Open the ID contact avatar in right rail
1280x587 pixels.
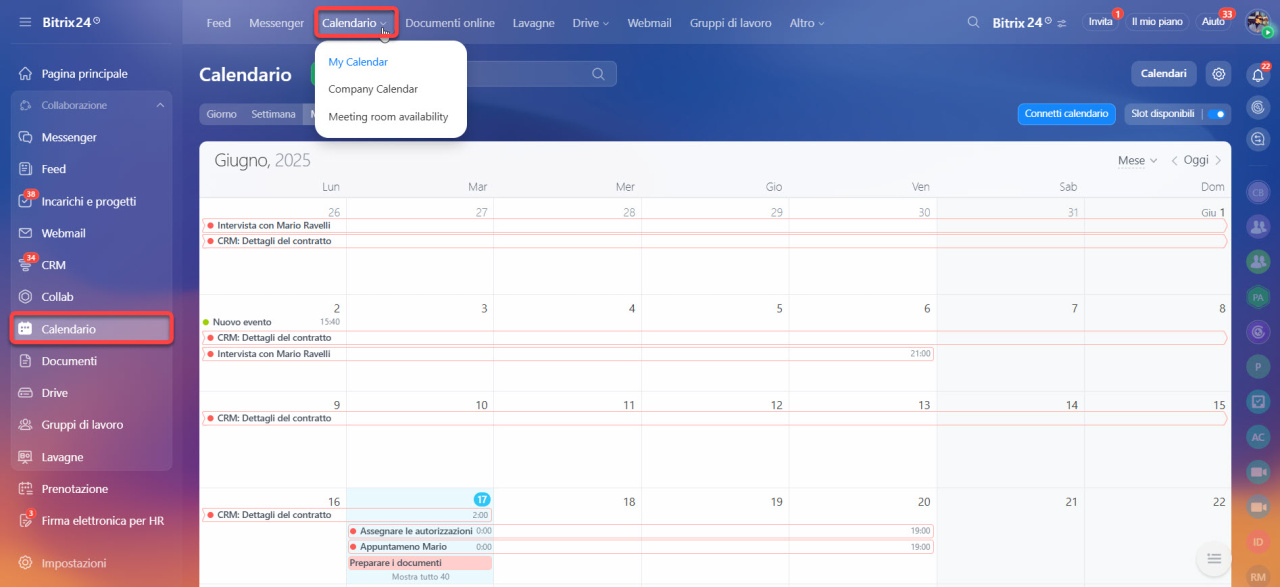coord(1259,542)
